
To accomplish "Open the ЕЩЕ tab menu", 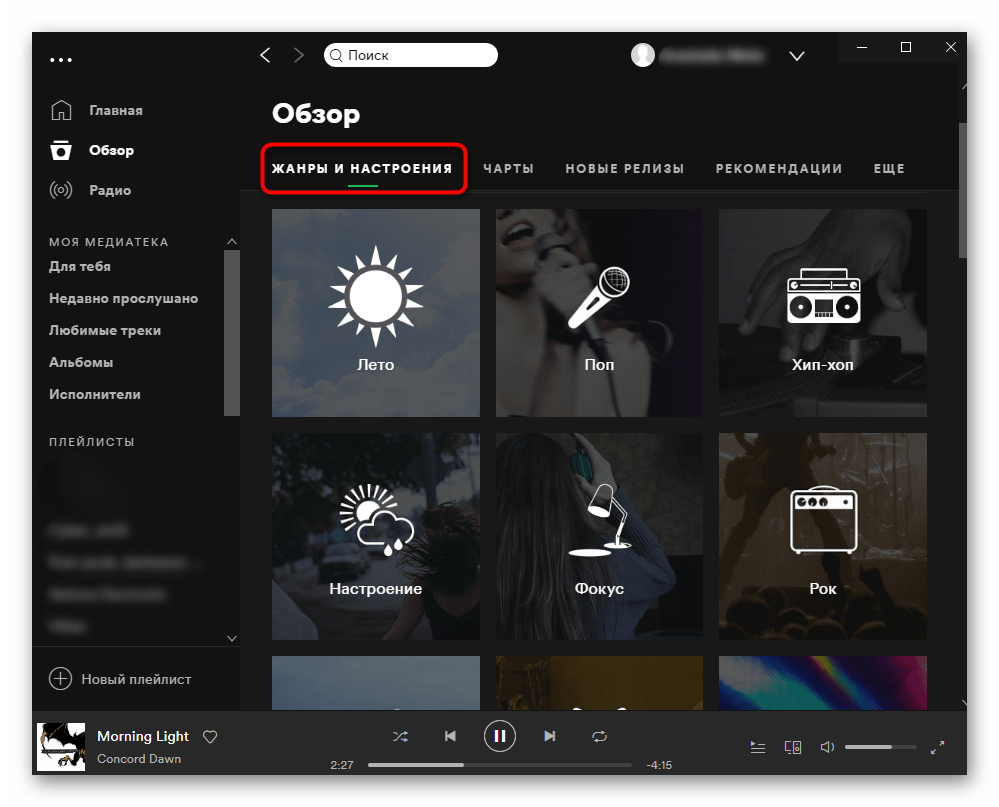I will coord(889,169).
